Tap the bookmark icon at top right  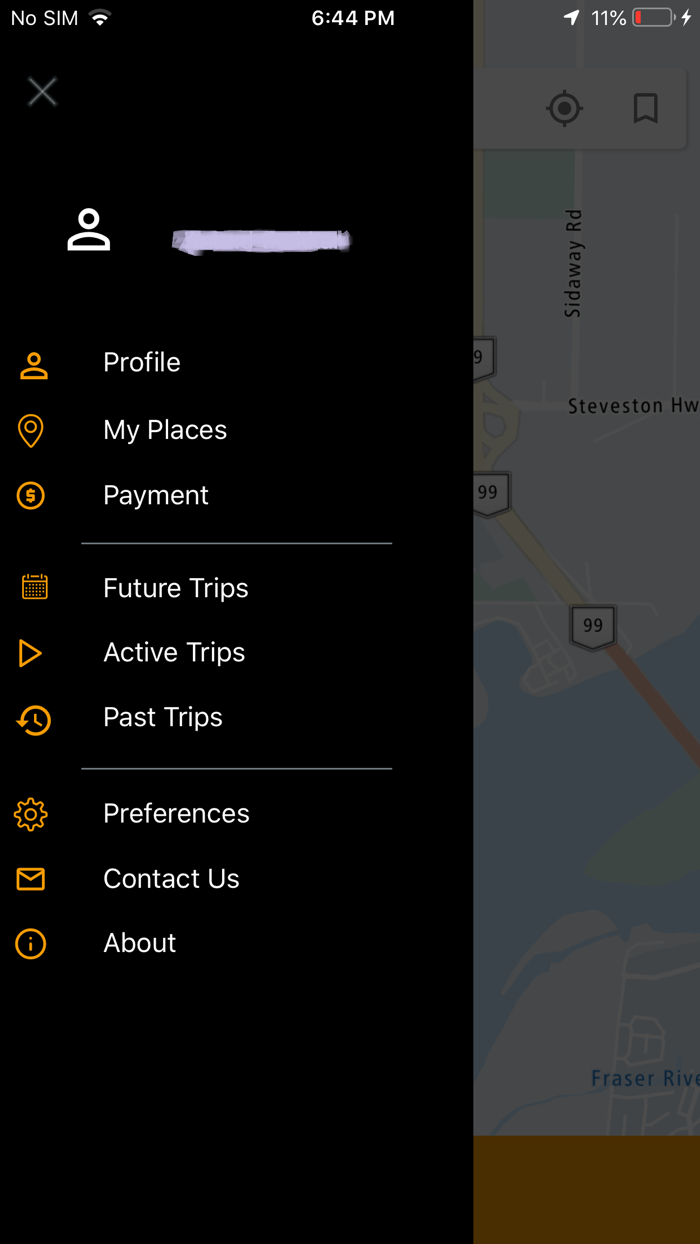tap(645, 110)
